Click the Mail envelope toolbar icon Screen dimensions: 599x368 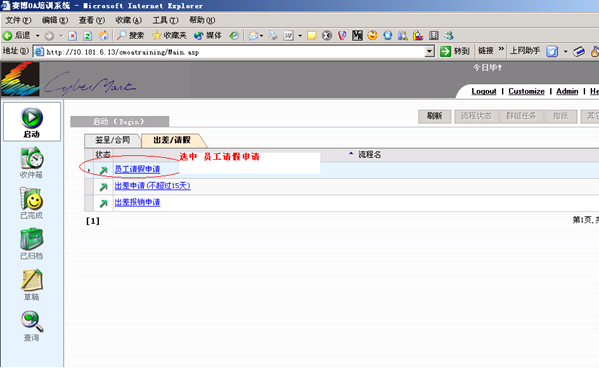[253, 36]
